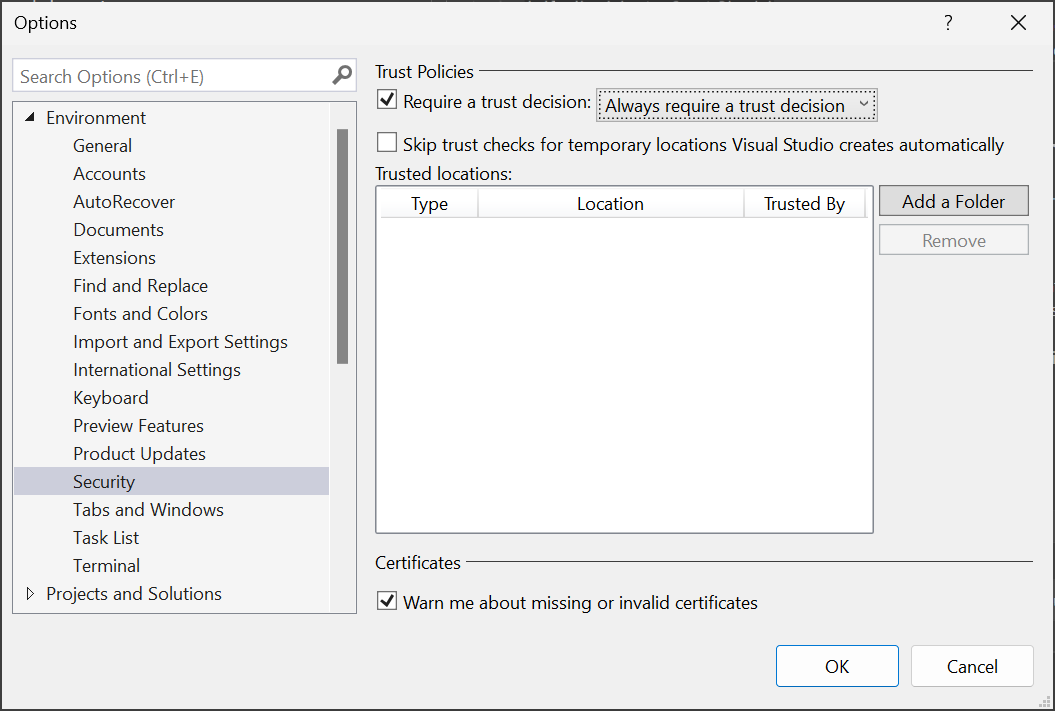This screenshot has width=1055, height=711.
Task: Open the trust decision dropdown
Action: click(x=863, y=104)
